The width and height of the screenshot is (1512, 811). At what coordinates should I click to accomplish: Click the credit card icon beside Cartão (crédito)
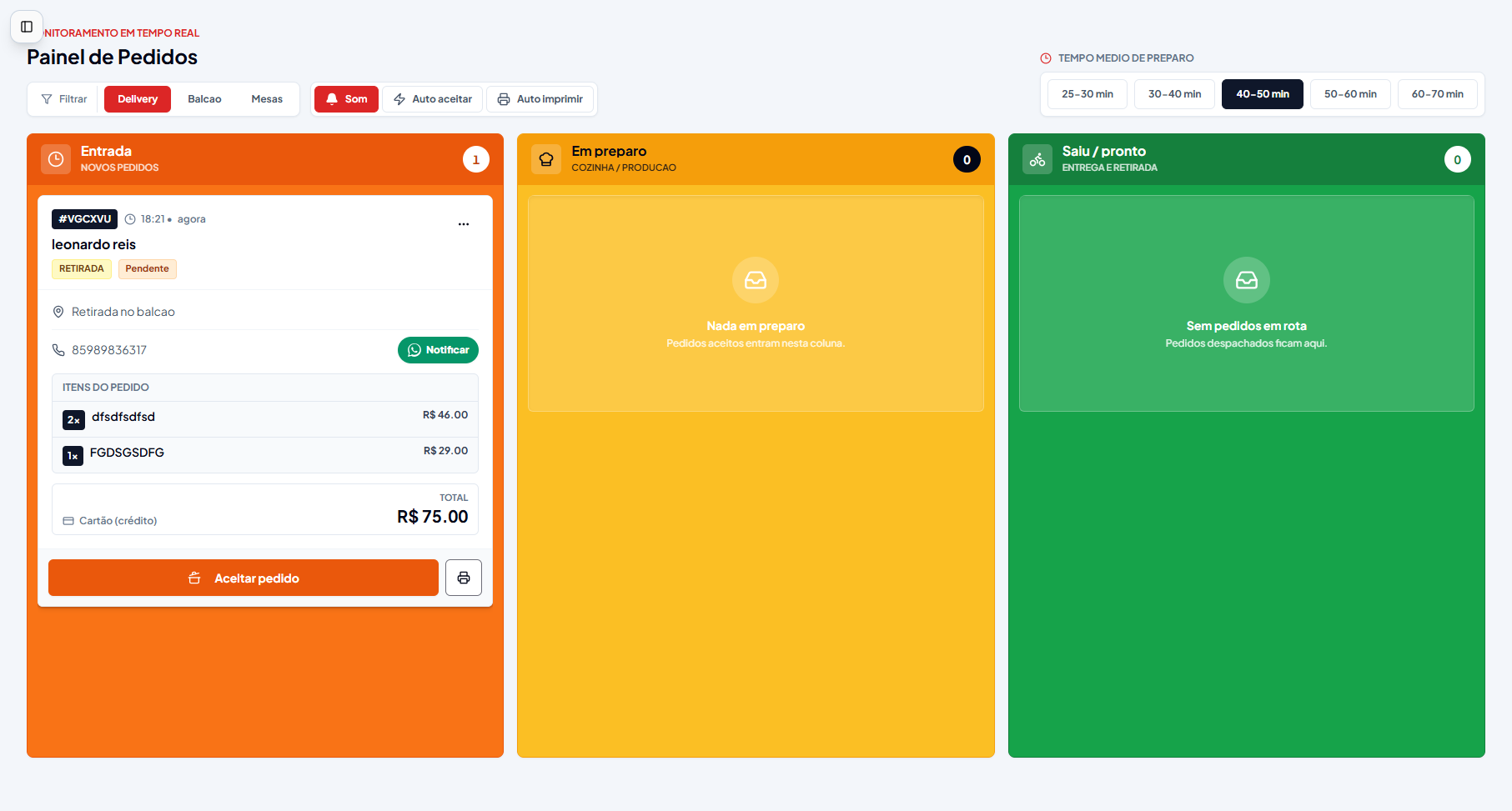(68, 521)
